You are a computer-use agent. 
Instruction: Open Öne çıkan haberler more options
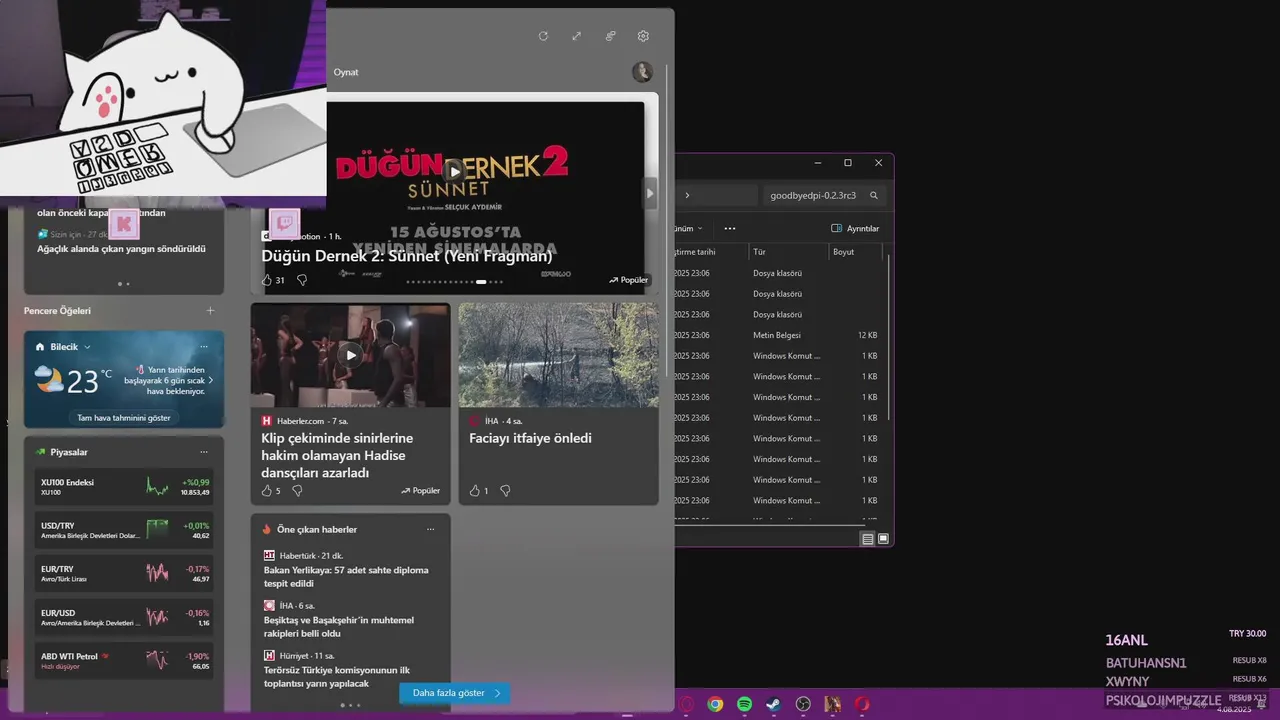pos(431,529)
